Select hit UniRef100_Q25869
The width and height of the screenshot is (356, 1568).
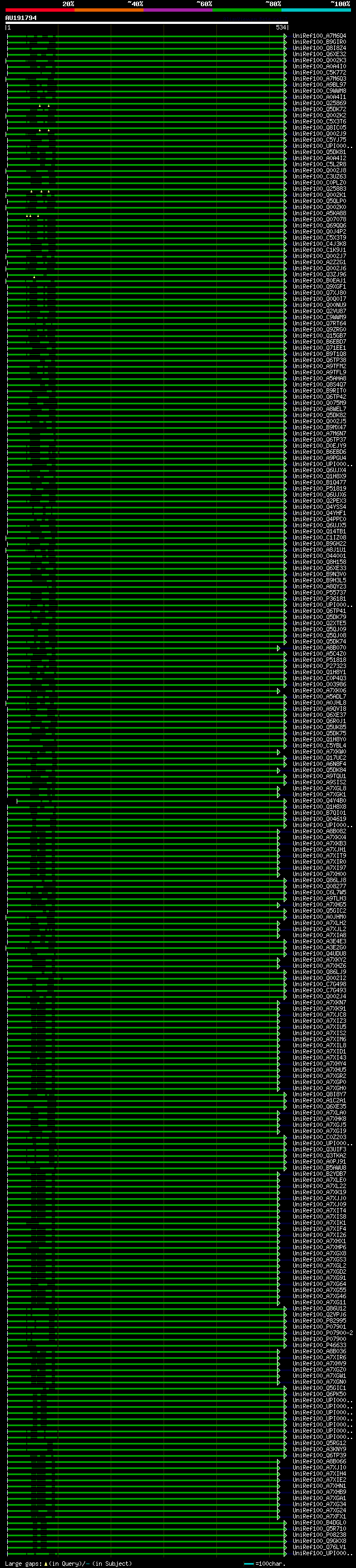tap(319, 103)
